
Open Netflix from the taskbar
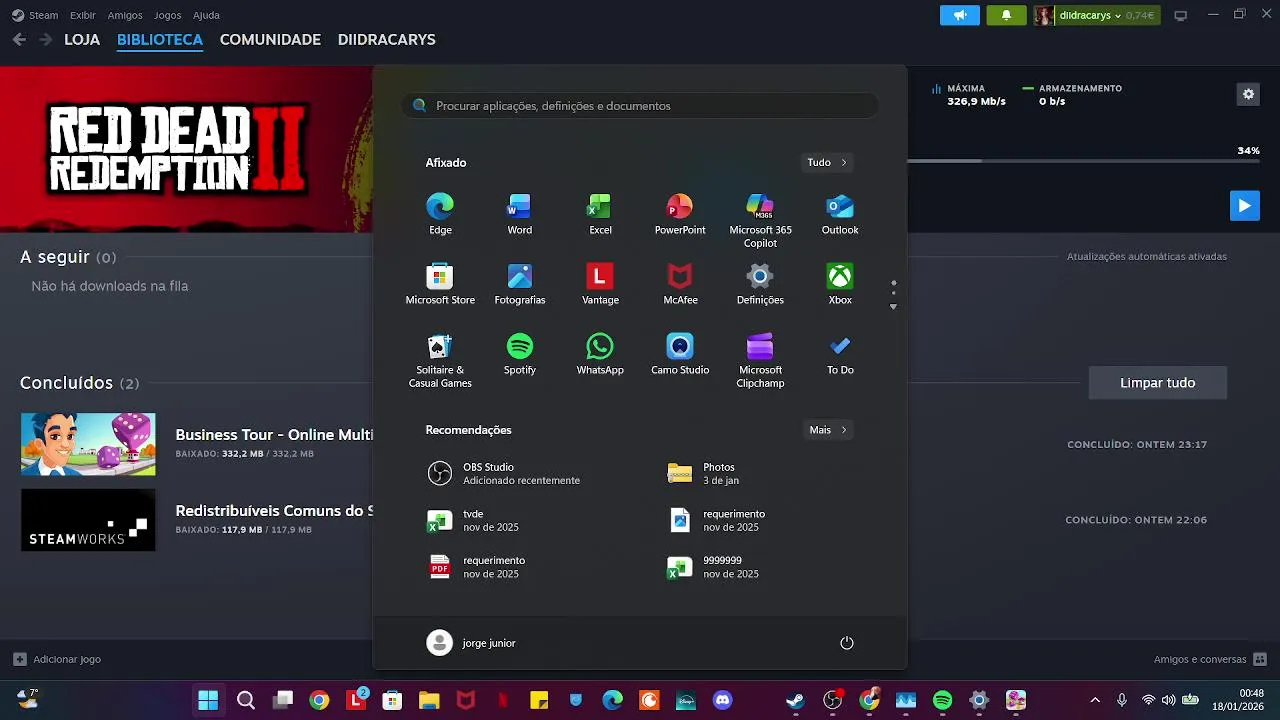click(503, 700)
